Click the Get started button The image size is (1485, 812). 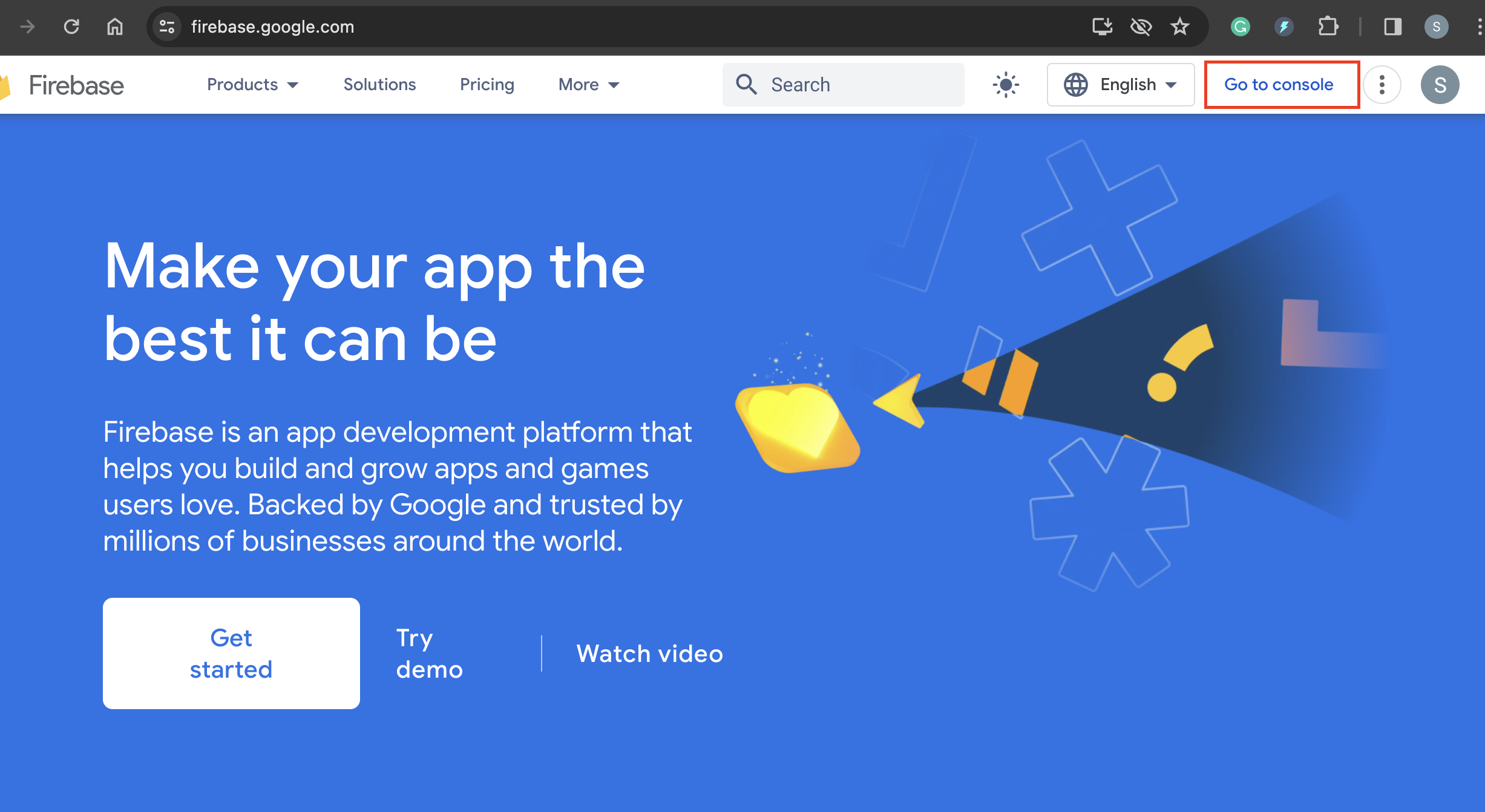[231, 653]
